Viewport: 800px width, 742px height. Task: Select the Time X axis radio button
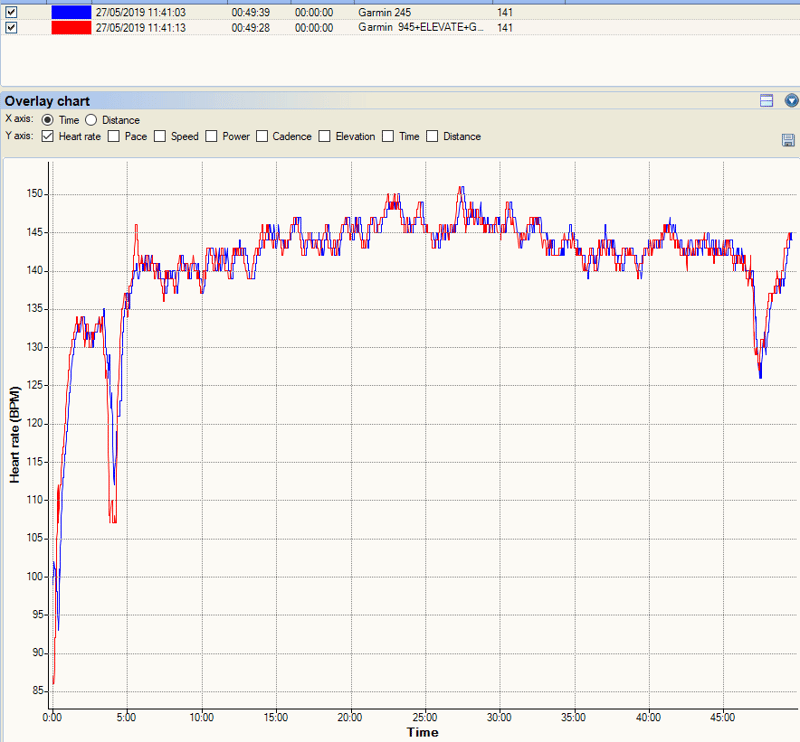(47, 120)
